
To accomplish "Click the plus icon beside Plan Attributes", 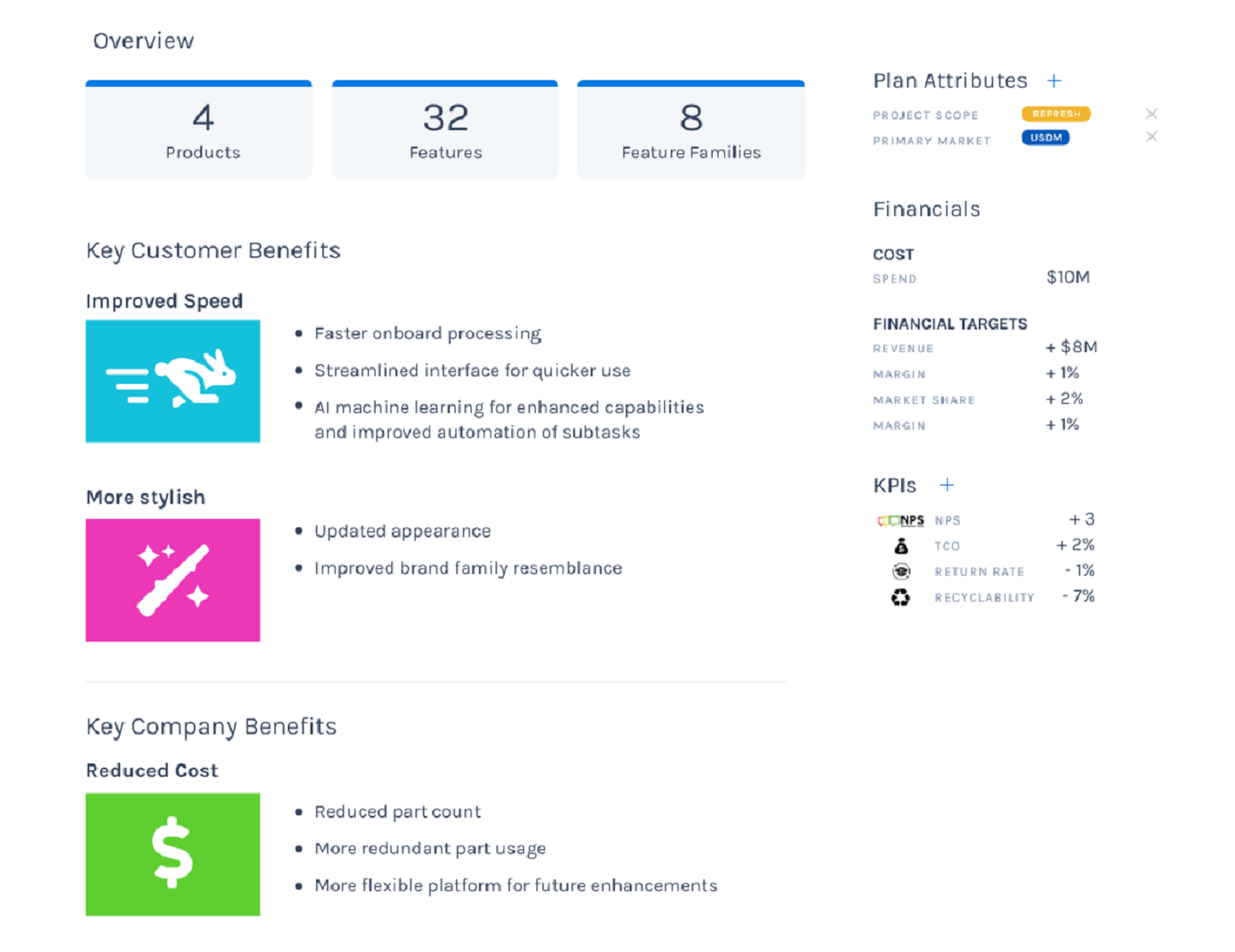I will 1054,81.
